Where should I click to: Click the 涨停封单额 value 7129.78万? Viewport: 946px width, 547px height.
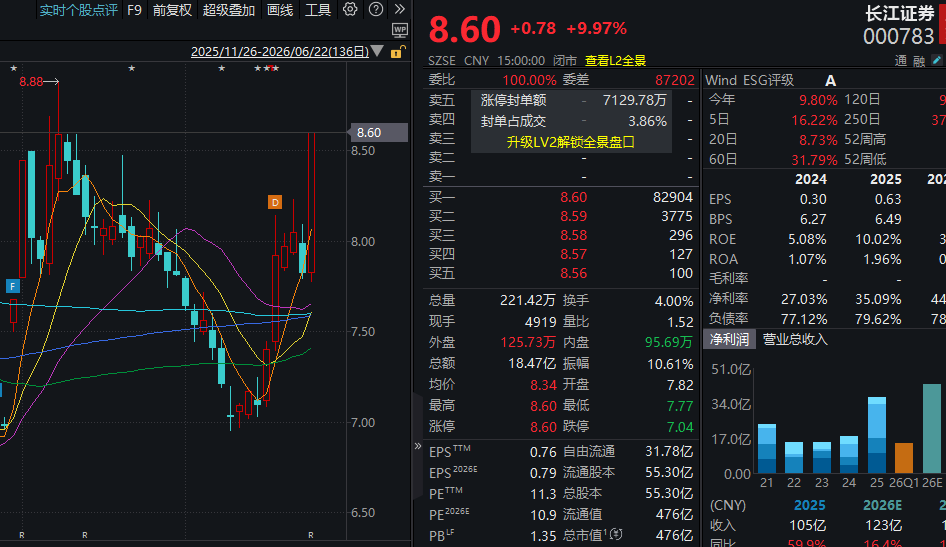pos(635,100)
